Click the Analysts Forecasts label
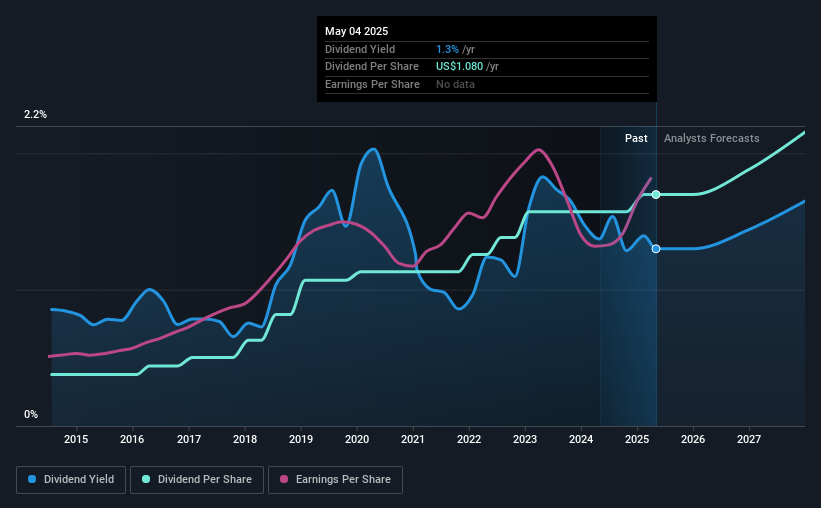Image resolution: width=821 pixels, height=508 pixels. [712, 138]
